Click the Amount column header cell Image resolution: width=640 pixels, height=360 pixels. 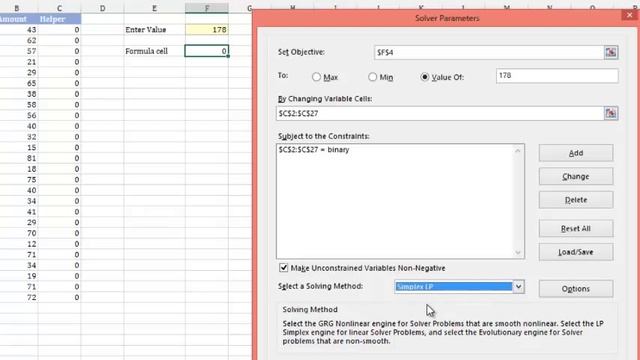coord(19,19)
